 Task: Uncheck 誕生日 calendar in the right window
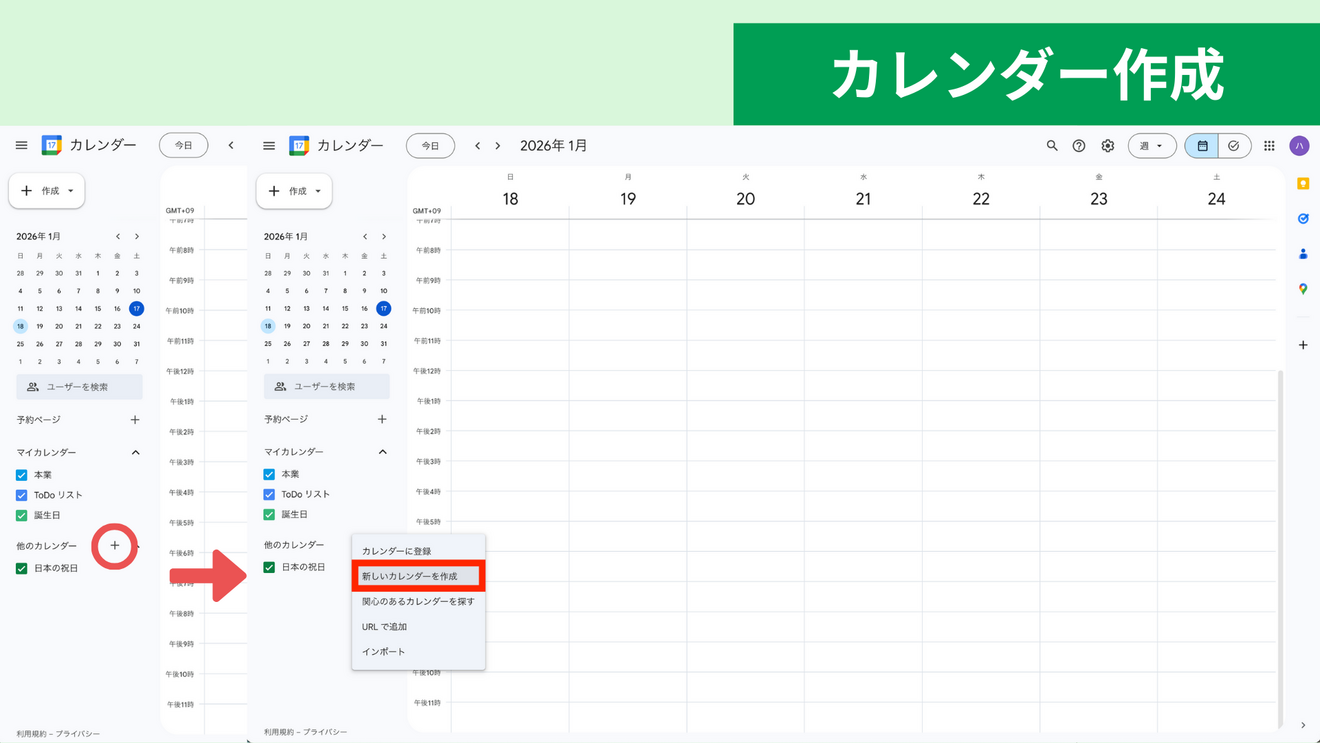click(x=268, y=514)
